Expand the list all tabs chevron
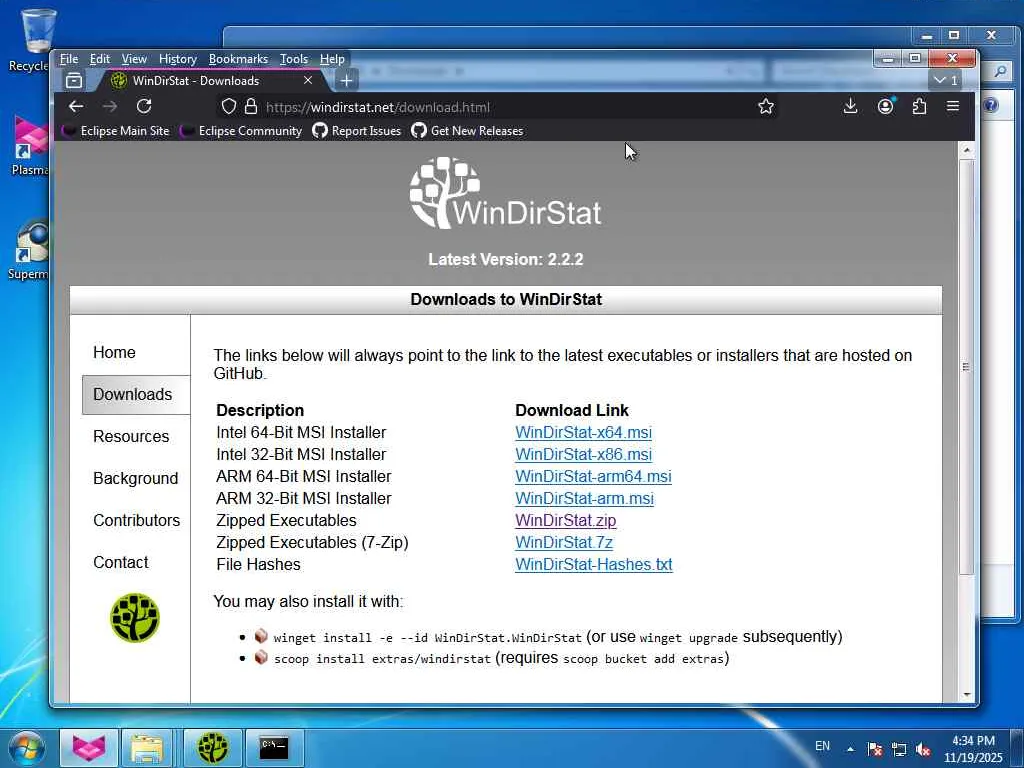The width and height of the screenshot is (1024, 768). point(946,80)
